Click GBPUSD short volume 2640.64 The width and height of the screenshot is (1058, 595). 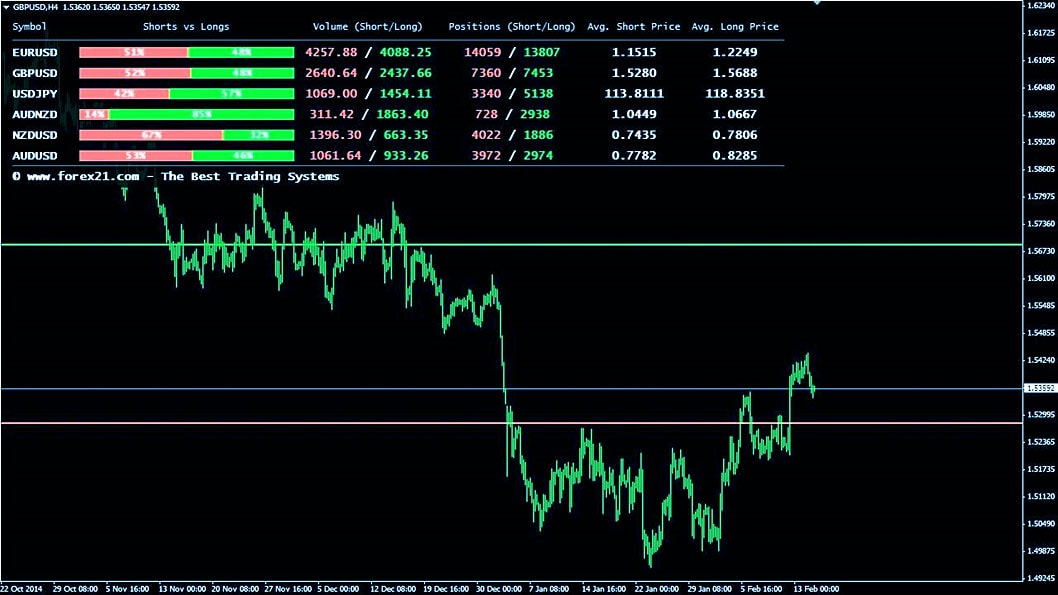[331, 73]
